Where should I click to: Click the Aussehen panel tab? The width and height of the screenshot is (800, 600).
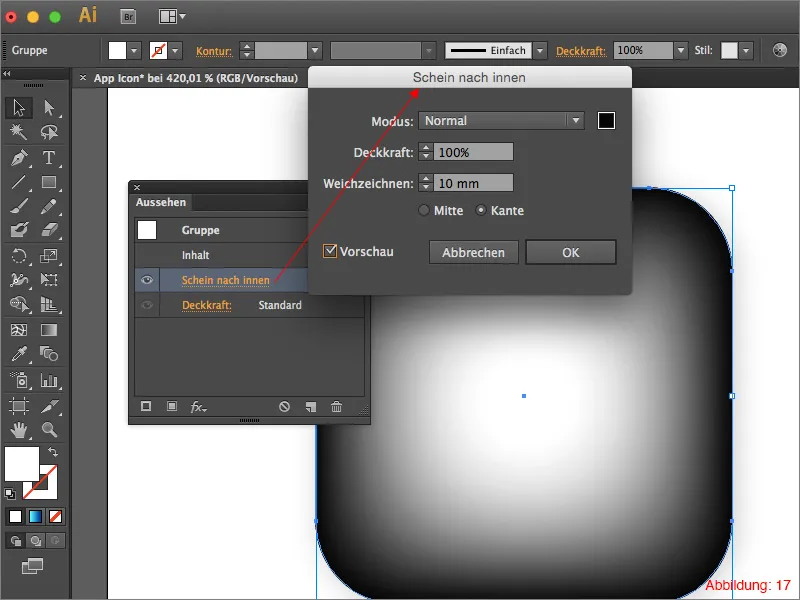161,202
